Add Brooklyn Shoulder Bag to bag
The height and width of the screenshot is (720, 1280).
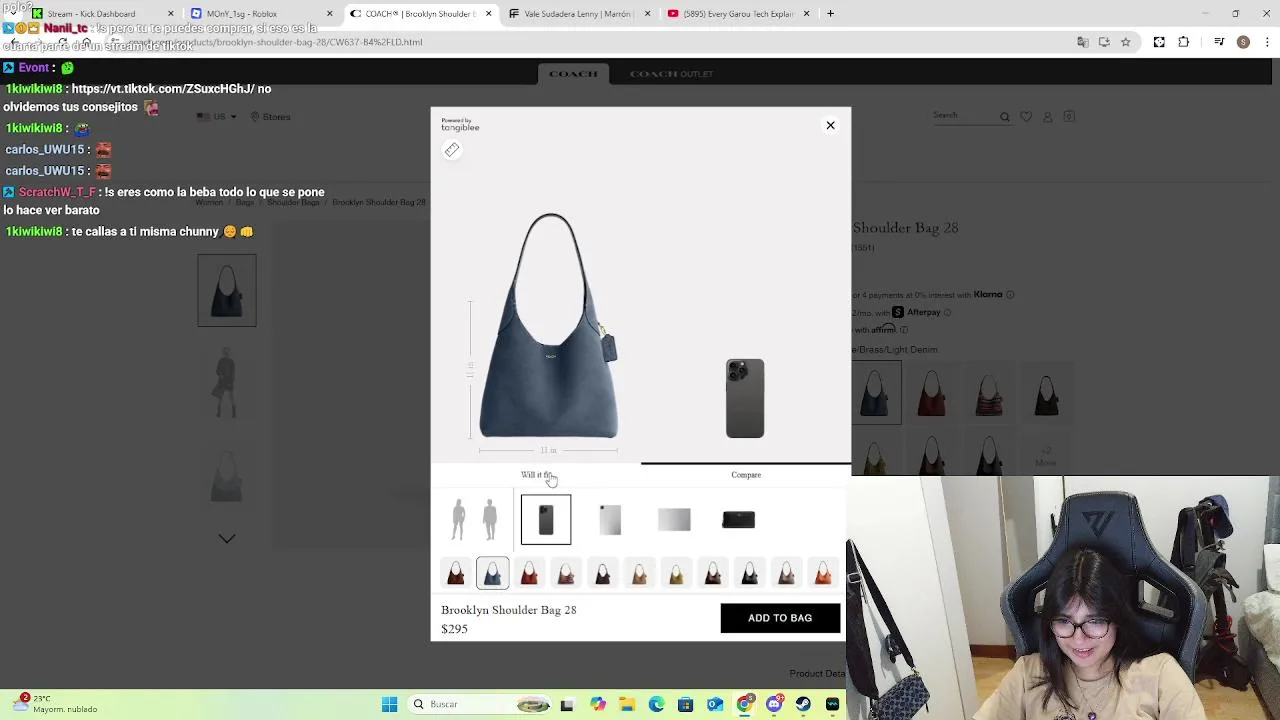point(780,618)
